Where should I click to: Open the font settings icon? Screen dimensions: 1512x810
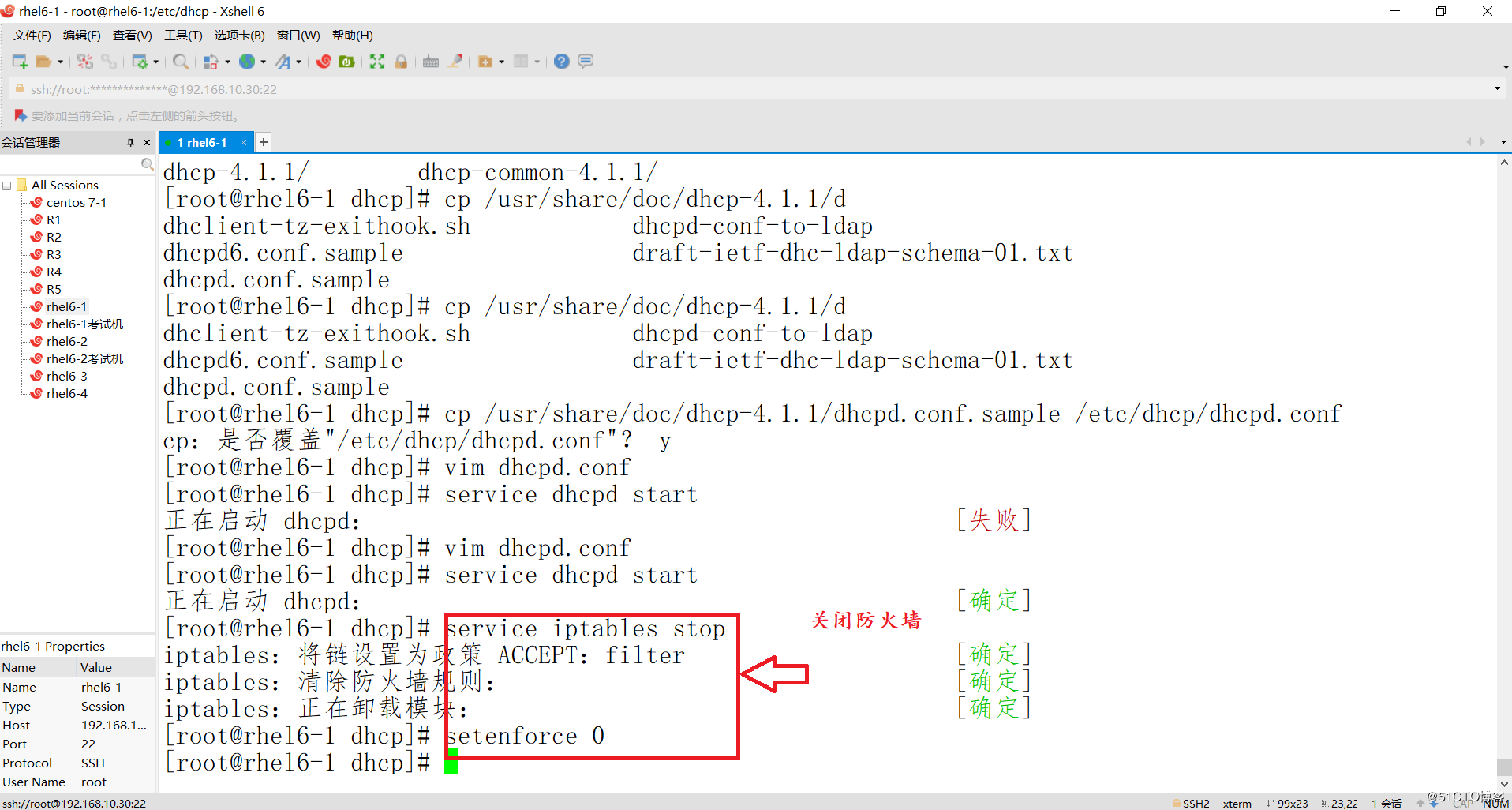coord(283,62)
